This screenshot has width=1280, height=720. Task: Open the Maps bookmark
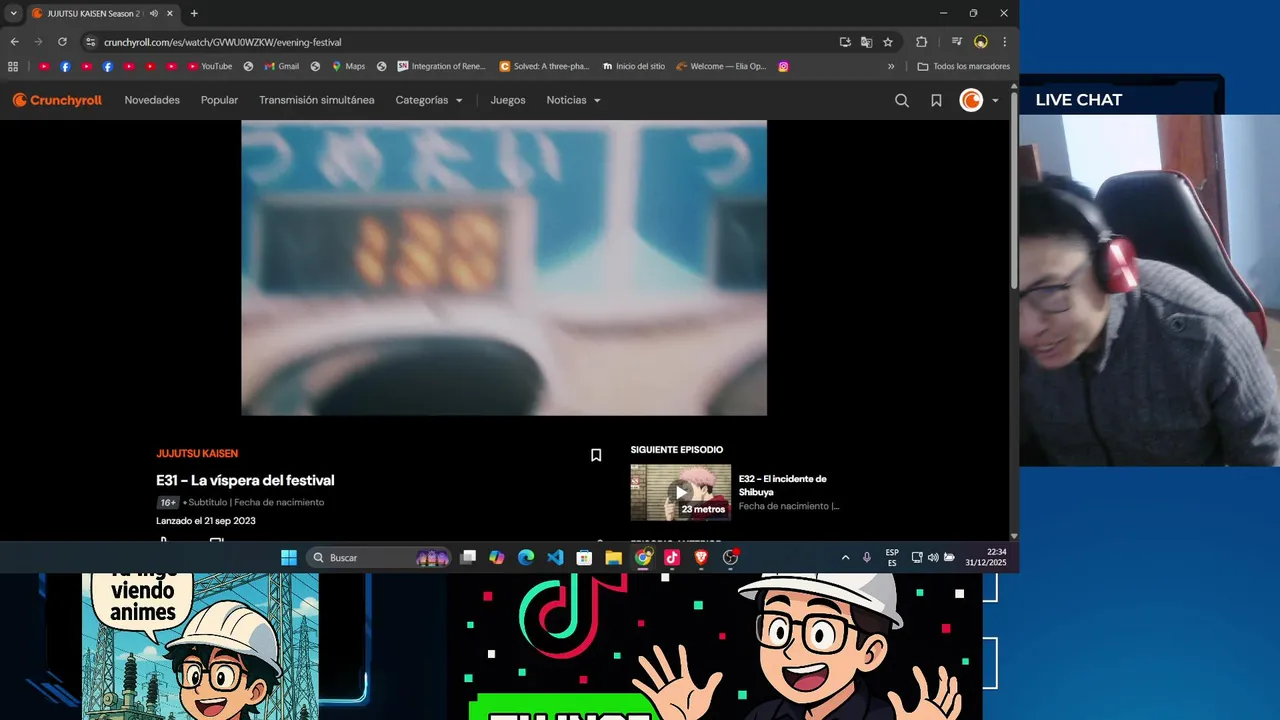tap(348, 66)
